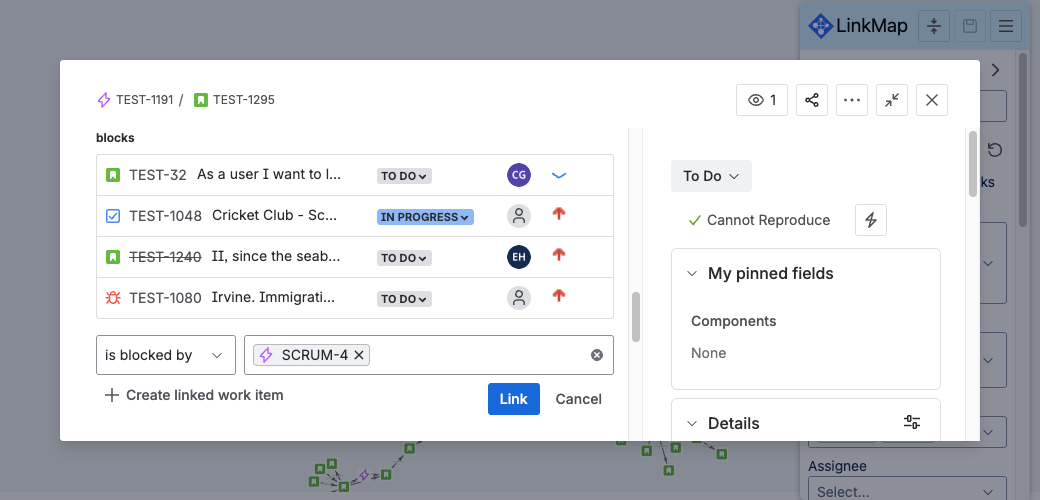Open the 'is blocked by' link type dropdown
The image size is (1040, 500).
166,355
